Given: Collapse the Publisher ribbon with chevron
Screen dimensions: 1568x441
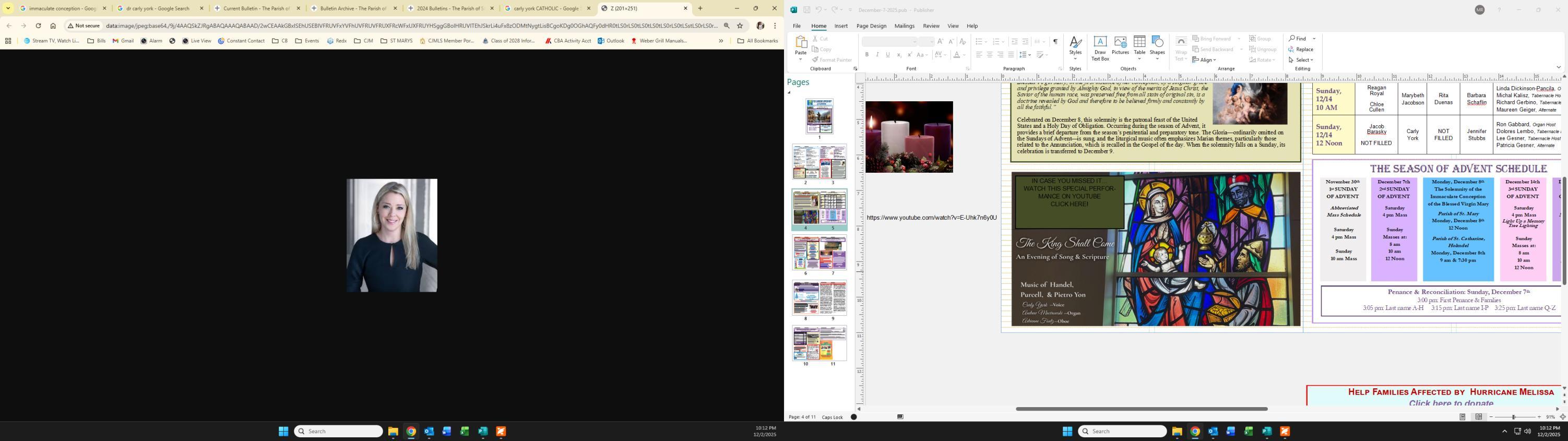Looking at the screenshot, I should point(1558,67).
